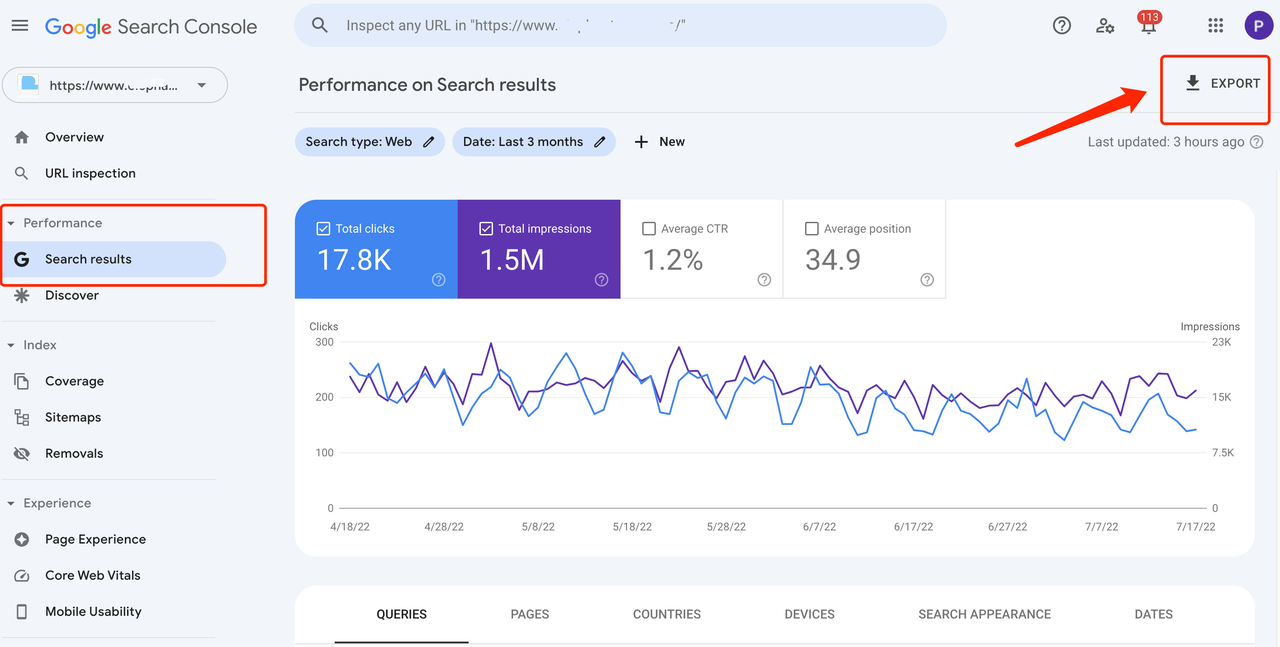
Task: Click the Sitemaps icon
Action: [22, 417]
